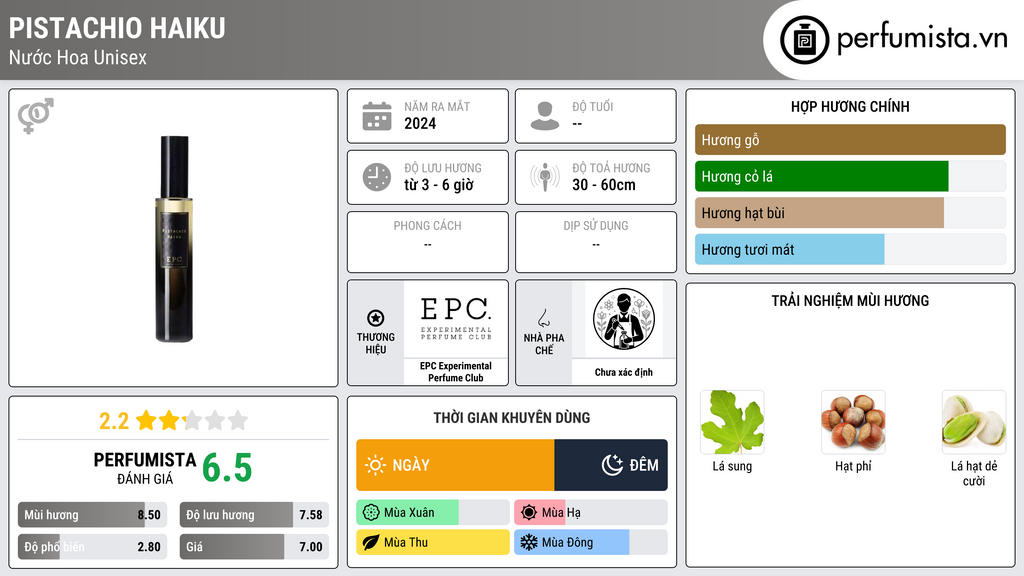Click the 2024 release year value
The image size is (1024, 576).
pos(420,123)
